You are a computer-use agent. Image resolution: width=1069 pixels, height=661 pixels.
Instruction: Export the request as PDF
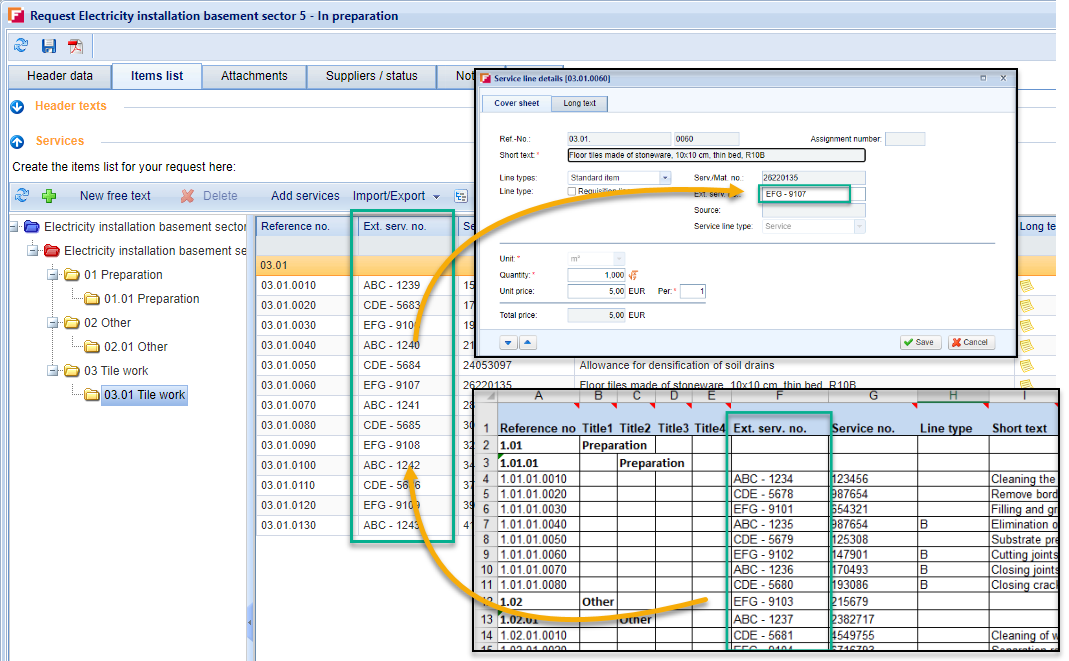(x=76, y=46)
